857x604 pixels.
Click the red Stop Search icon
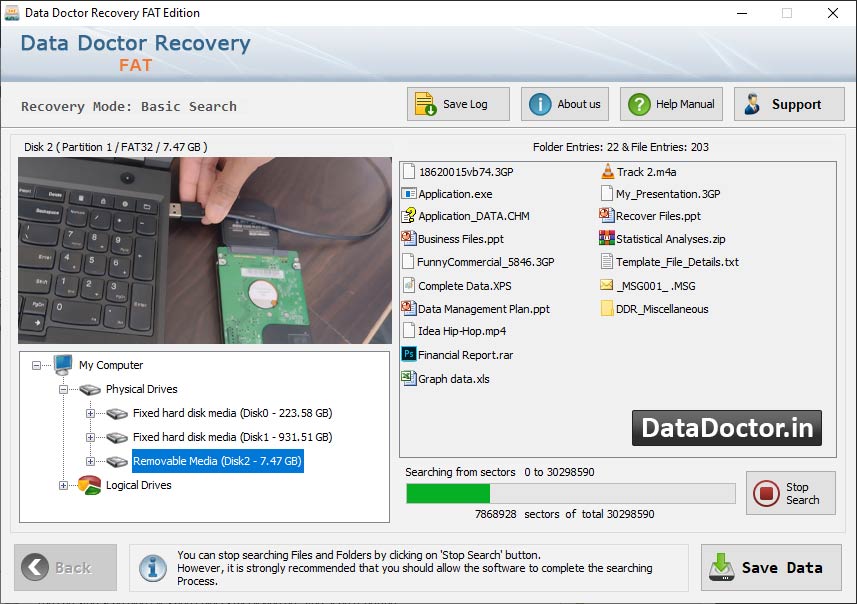766,492
